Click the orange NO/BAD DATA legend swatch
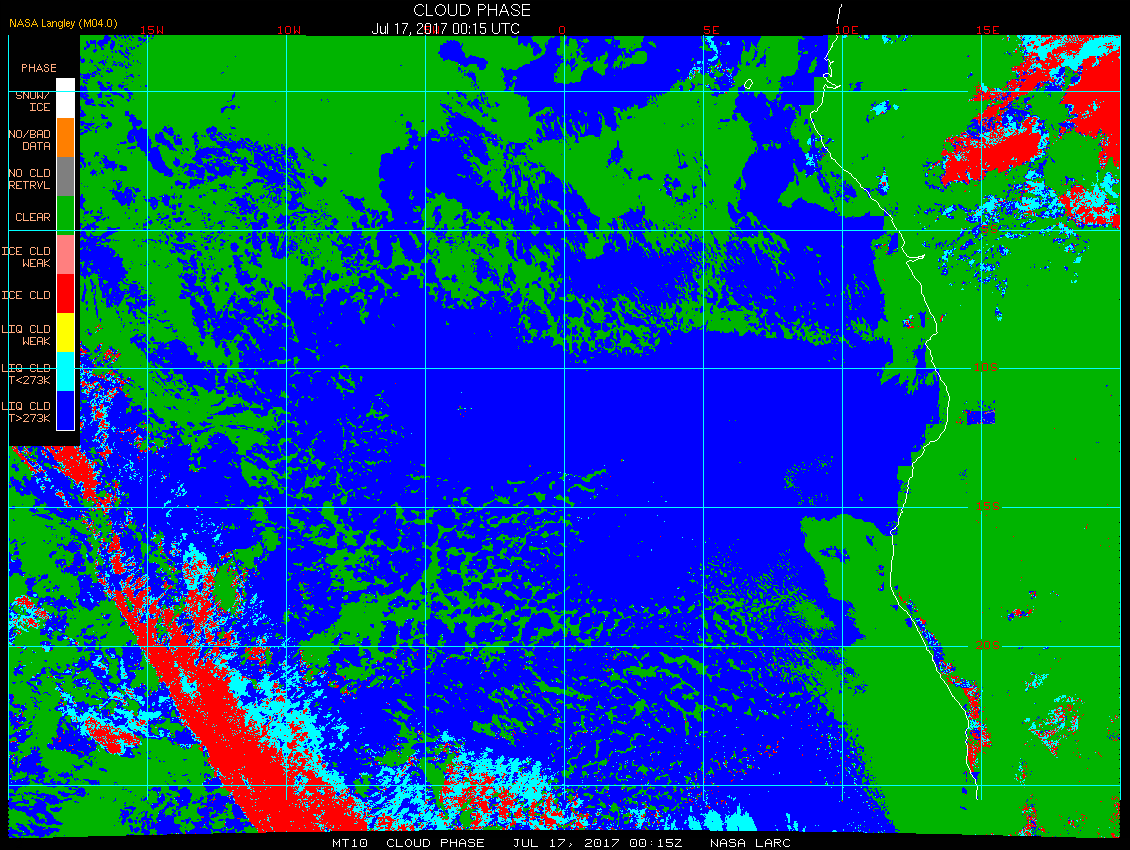Screen dimensions: 1130x850 pyautogui.click(x=66, y=138)
